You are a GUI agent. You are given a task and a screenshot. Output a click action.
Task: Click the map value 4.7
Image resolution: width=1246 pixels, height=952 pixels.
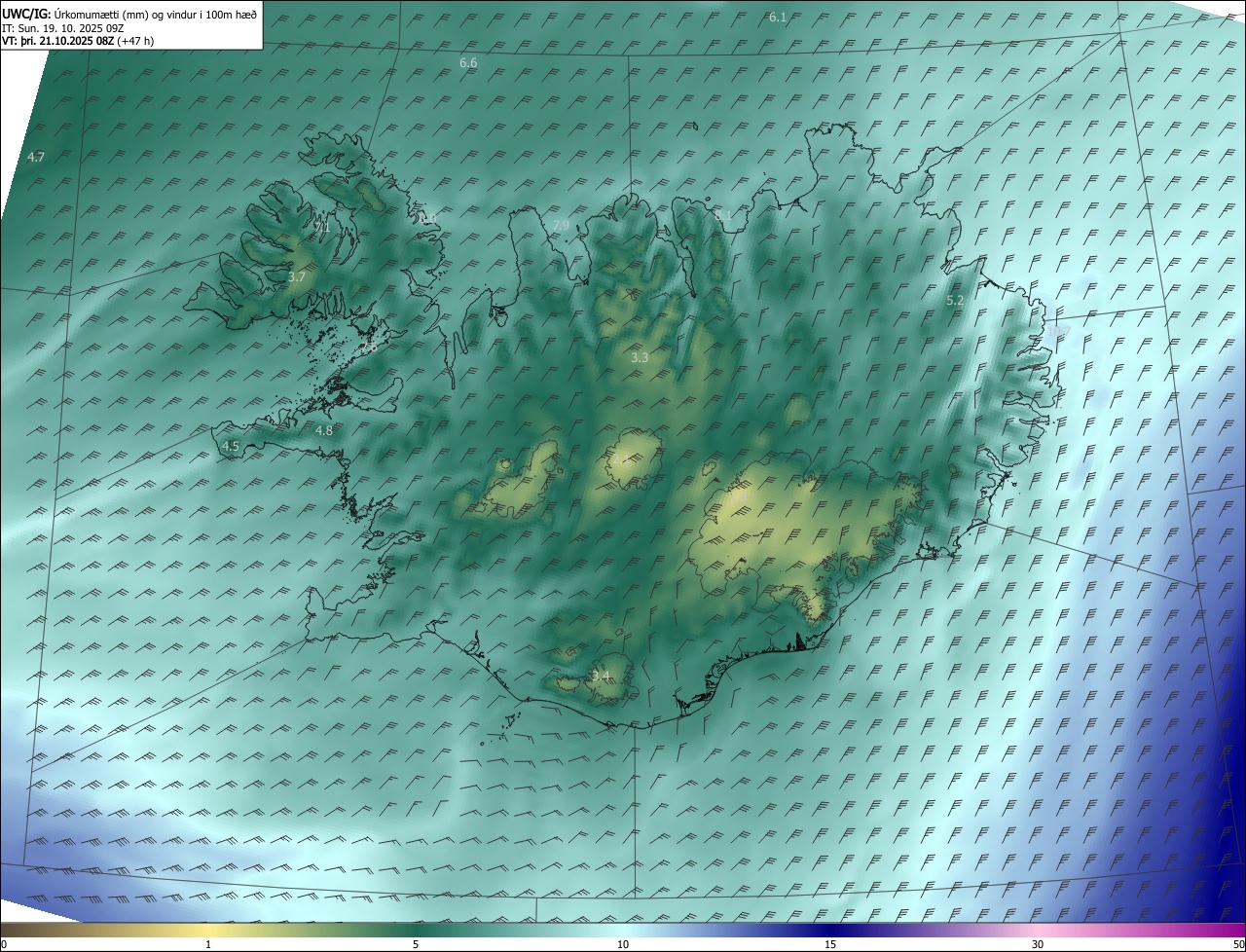click(36, 157)
